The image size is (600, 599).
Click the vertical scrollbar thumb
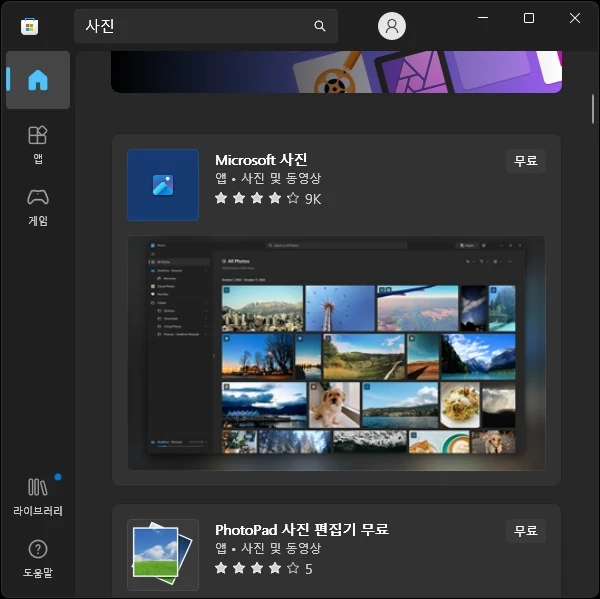coord(593,109)
